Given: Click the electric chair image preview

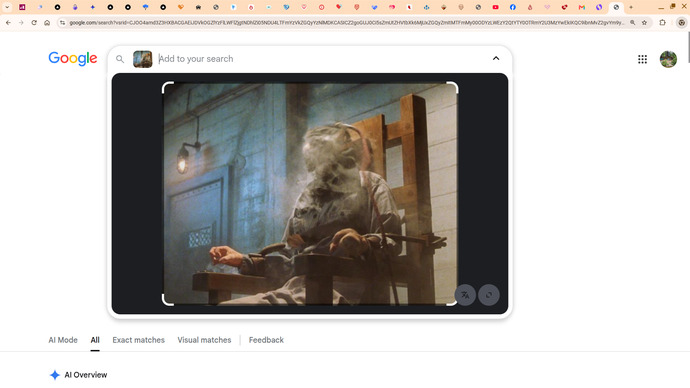Looking at the screenshot, I should pos(310,194).
